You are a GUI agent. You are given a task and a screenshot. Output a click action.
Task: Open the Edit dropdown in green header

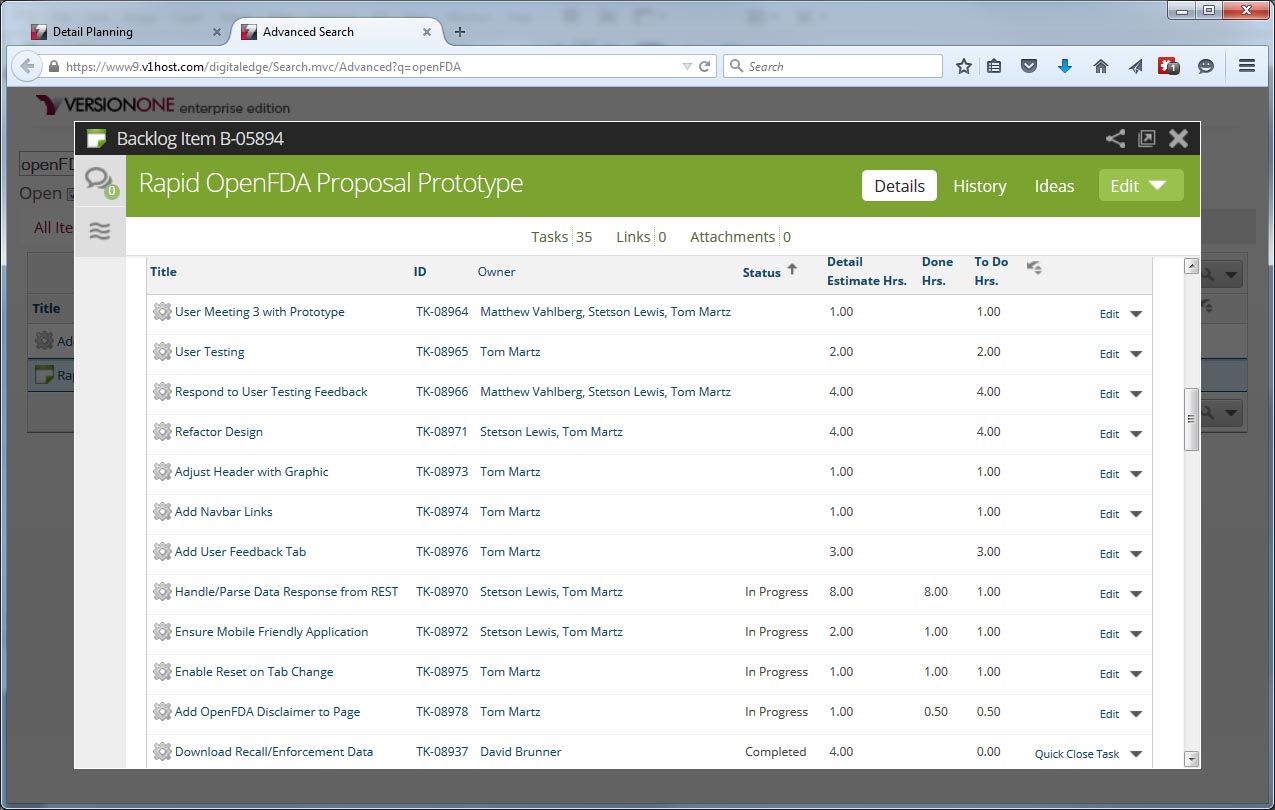[1141, 185]
